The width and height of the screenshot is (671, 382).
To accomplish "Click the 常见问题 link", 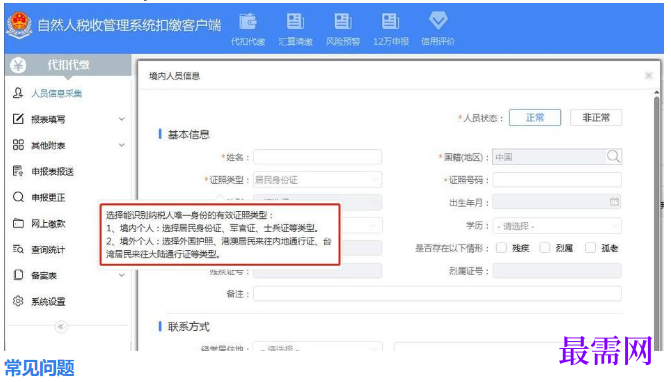I will pyautogui.click(x=39, y=368).
